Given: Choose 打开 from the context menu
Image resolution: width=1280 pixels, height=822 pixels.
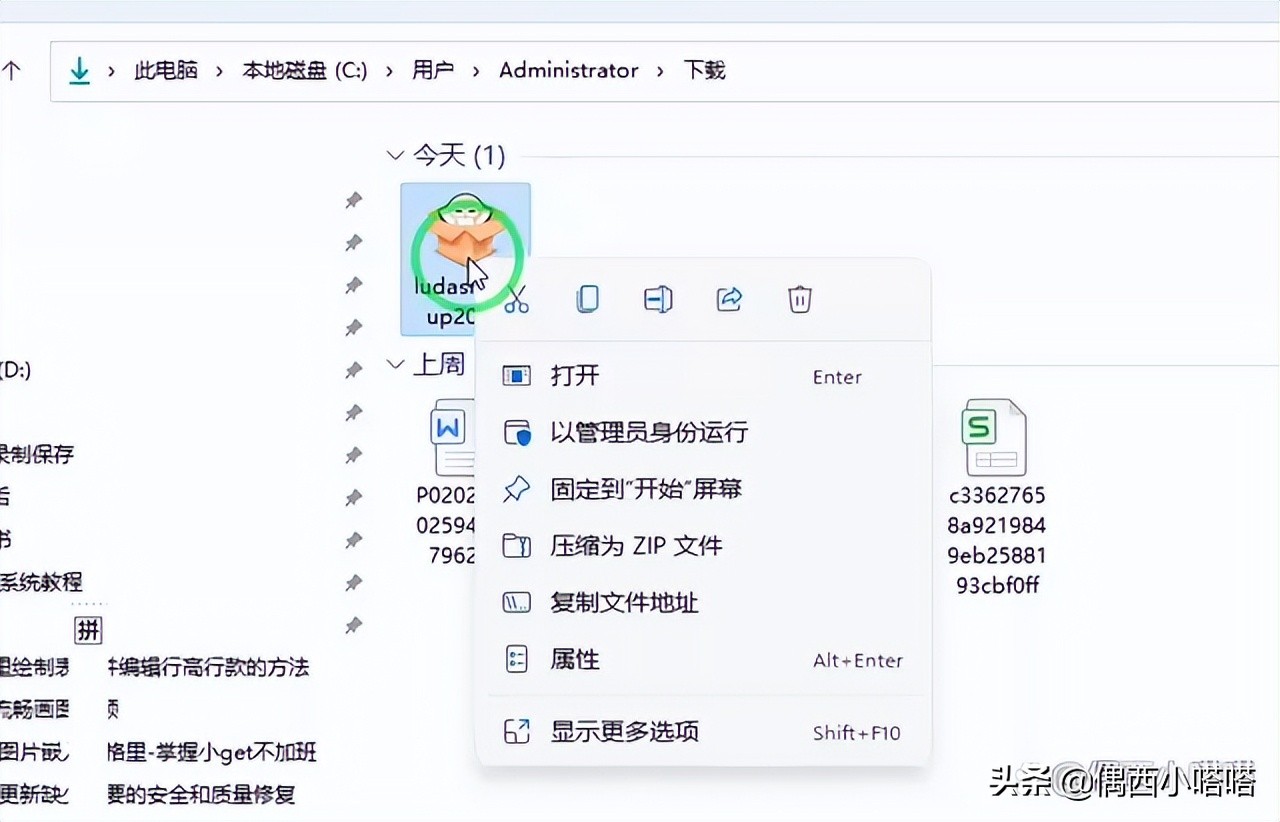Looking at the screenshot, I should tap(575, 376).
